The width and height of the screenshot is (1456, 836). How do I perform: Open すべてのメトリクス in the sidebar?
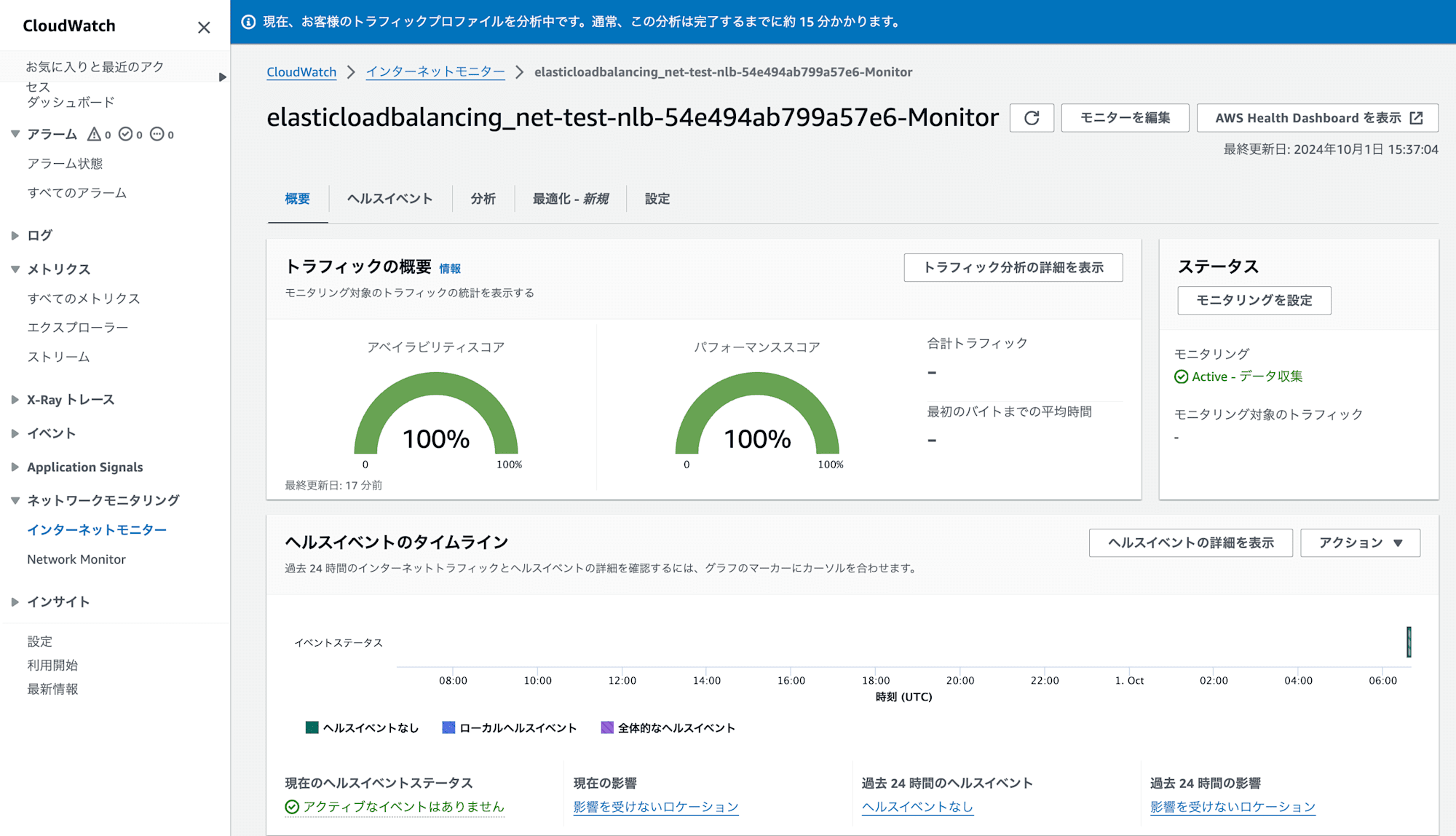[83, 299]
